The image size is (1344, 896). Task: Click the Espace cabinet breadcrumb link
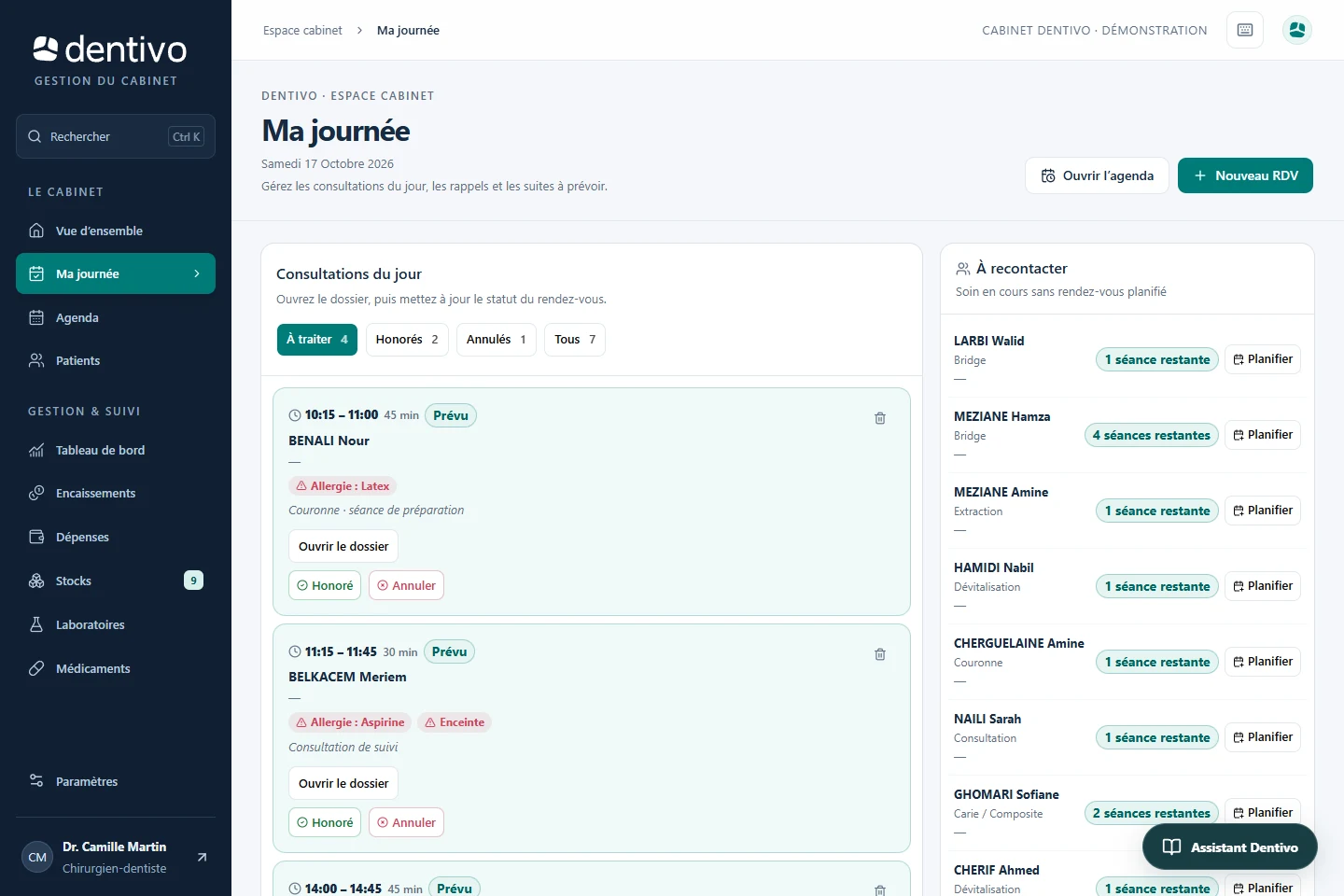tap(302, 30)
